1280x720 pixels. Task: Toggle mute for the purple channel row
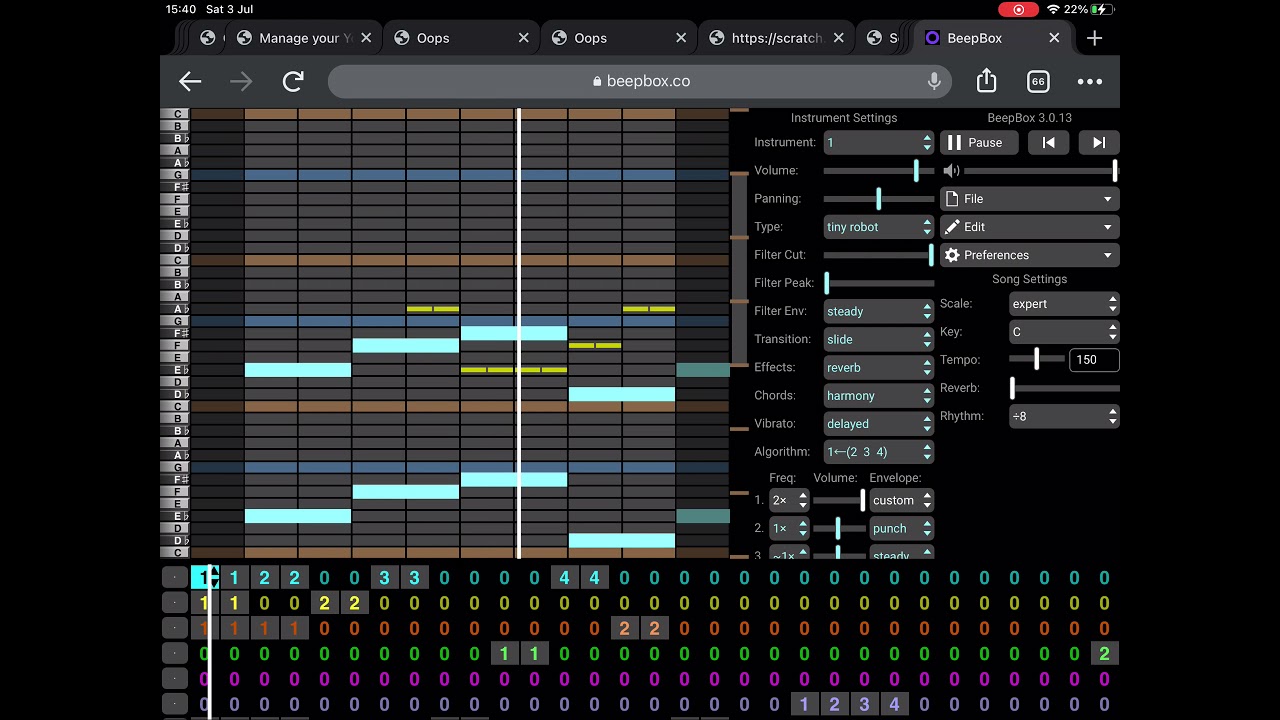[x=175, y=704]
